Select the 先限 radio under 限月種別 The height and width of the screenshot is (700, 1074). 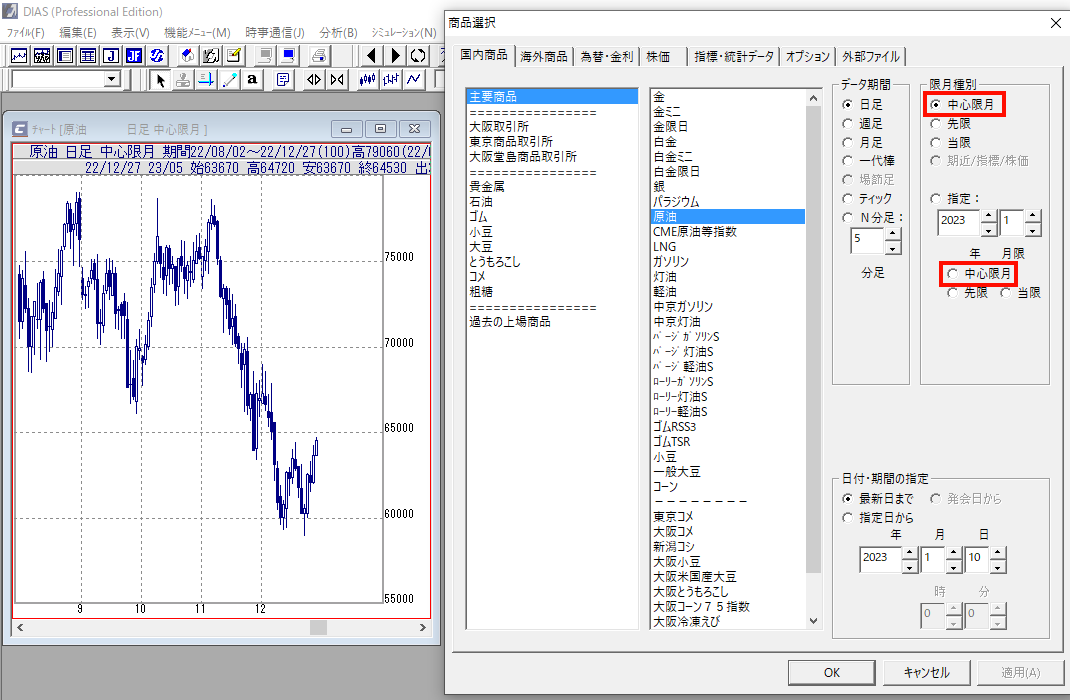(936, 124)
